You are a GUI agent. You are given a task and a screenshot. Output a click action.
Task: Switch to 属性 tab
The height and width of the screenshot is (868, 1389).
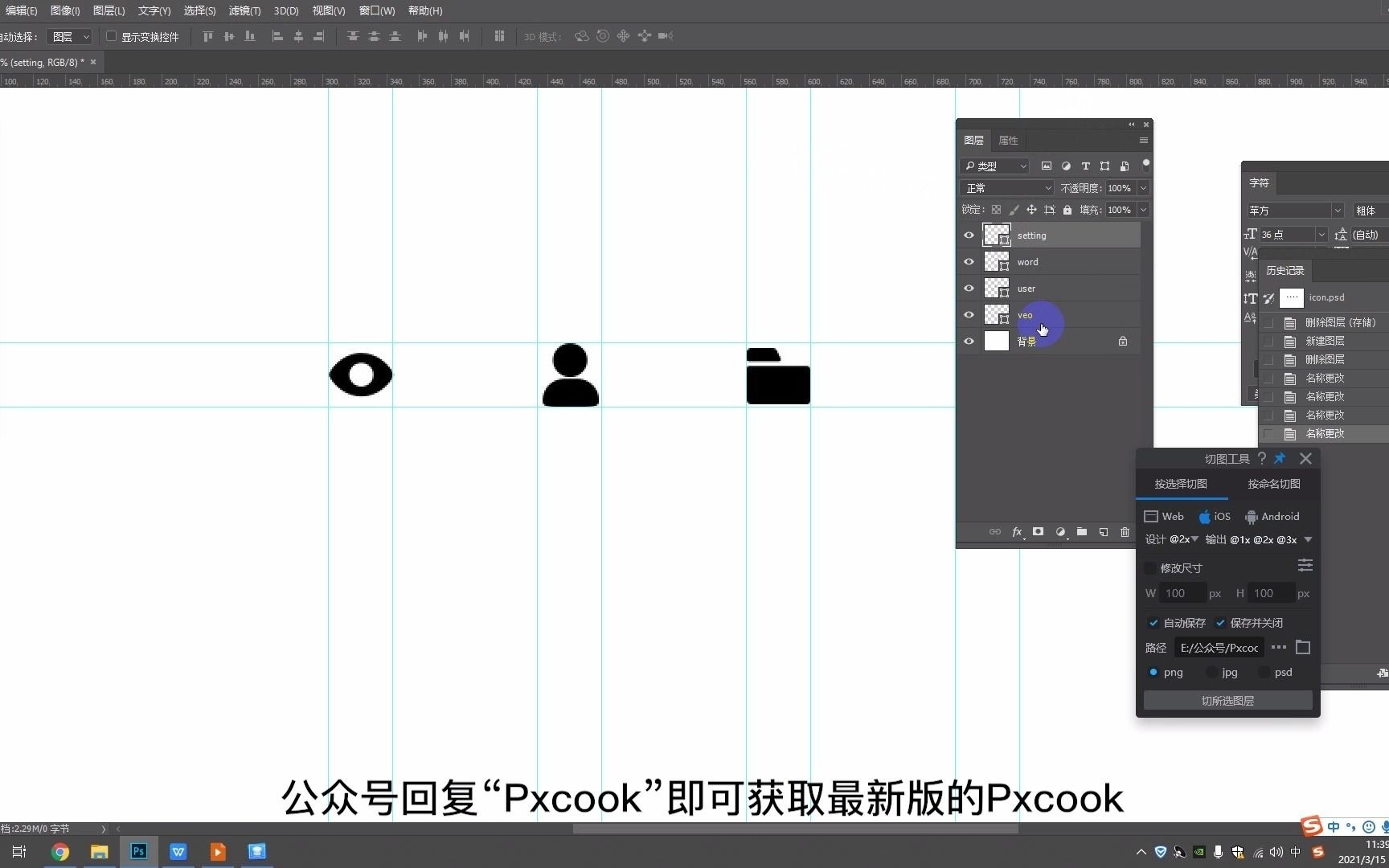pyautogui.click(x=1008, y=141)
